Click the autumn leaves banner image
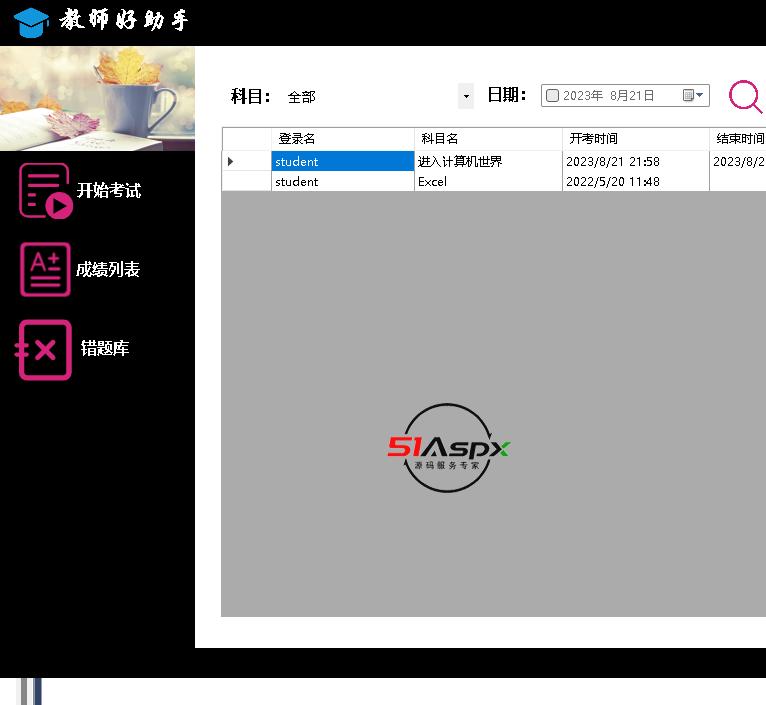The width and height of the screenshot is (766, 705). pos(97,99)
